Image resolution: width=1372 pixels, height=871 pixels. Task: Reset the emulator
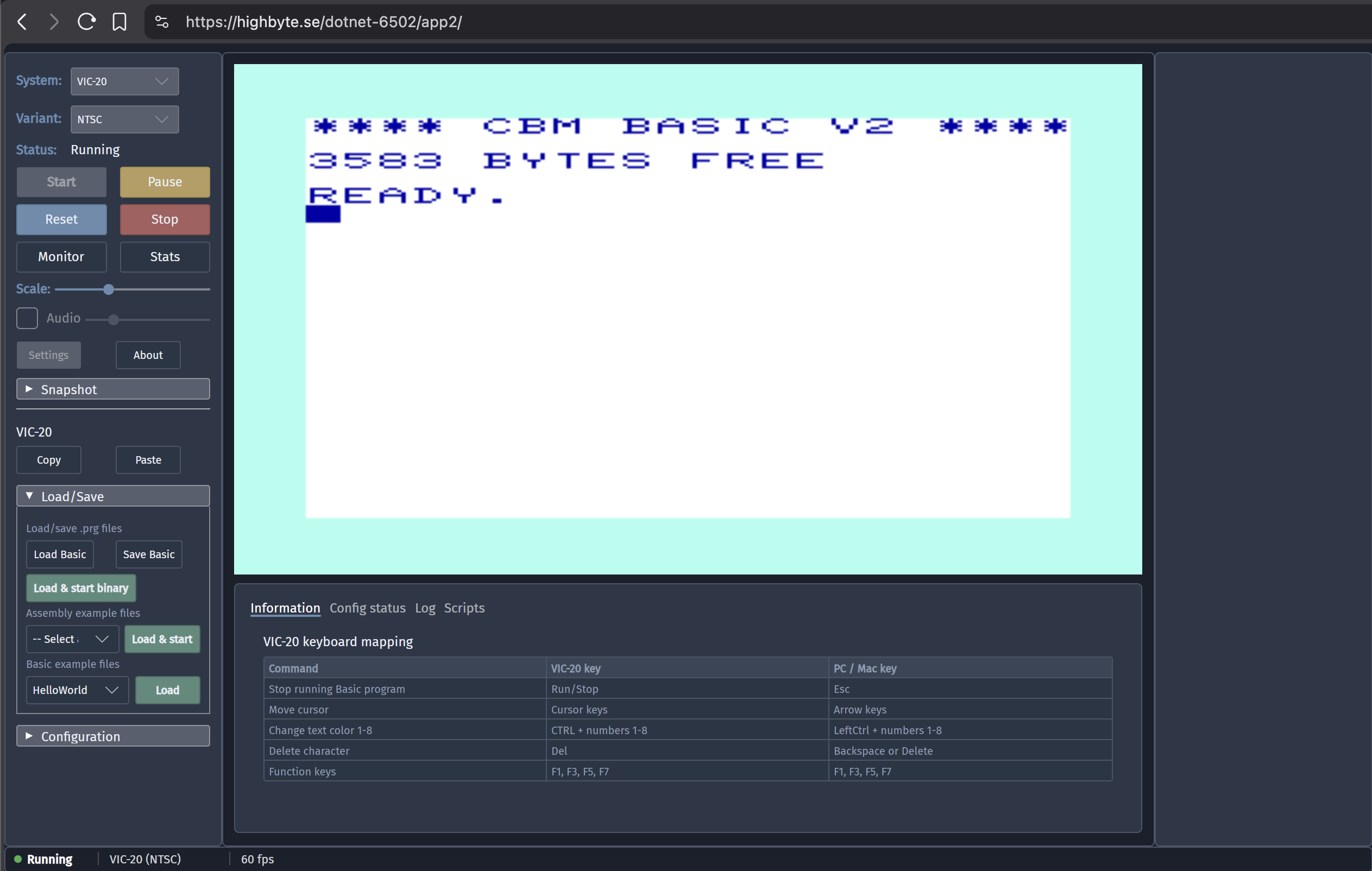coord(61,219)
